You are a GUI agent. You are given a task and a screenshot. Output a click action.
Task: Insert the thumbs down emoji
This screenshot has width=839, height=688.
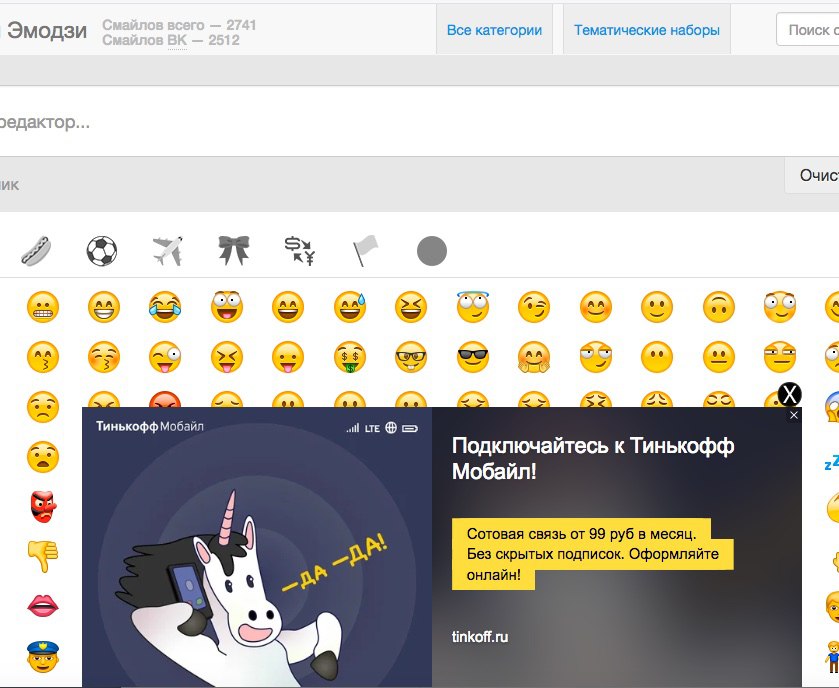click(43, 556)
